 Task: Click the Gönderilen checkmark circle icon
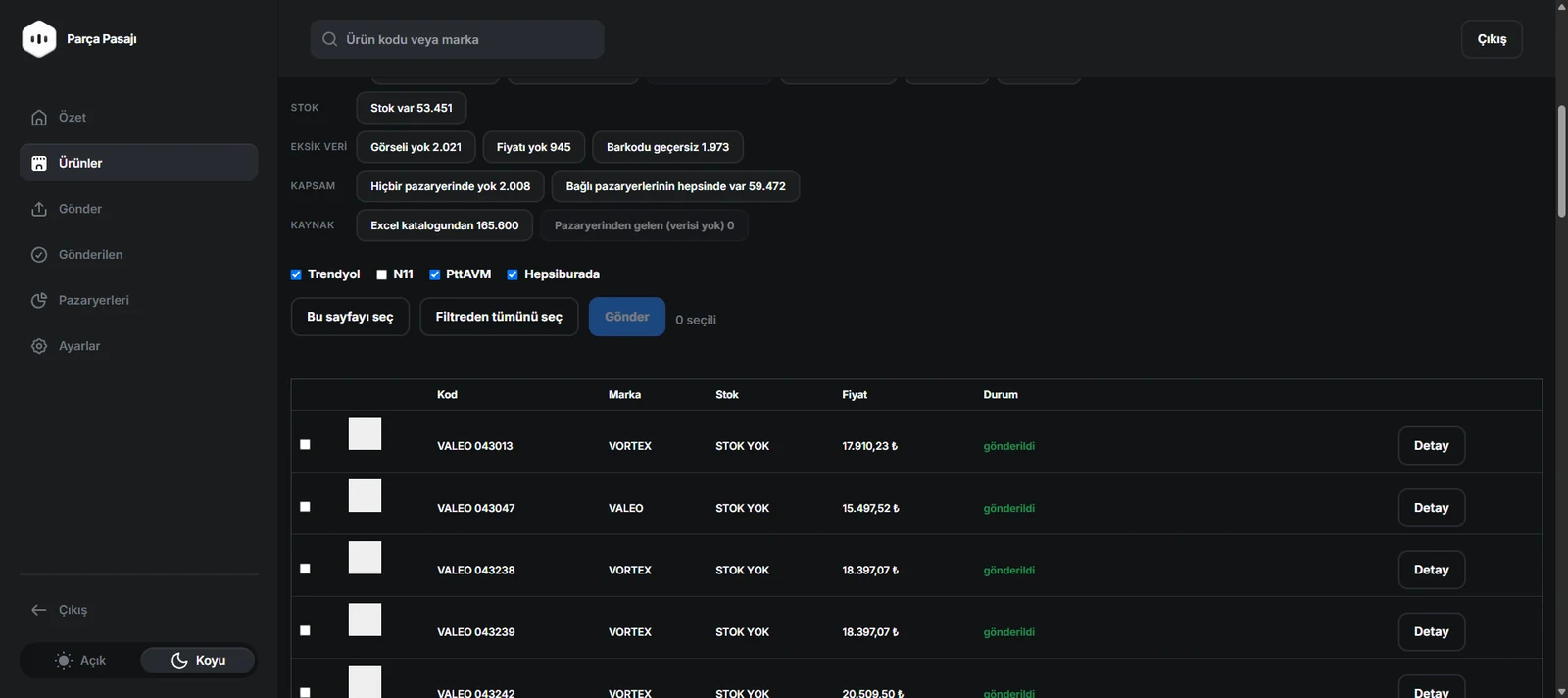click(x=39, y=255)
